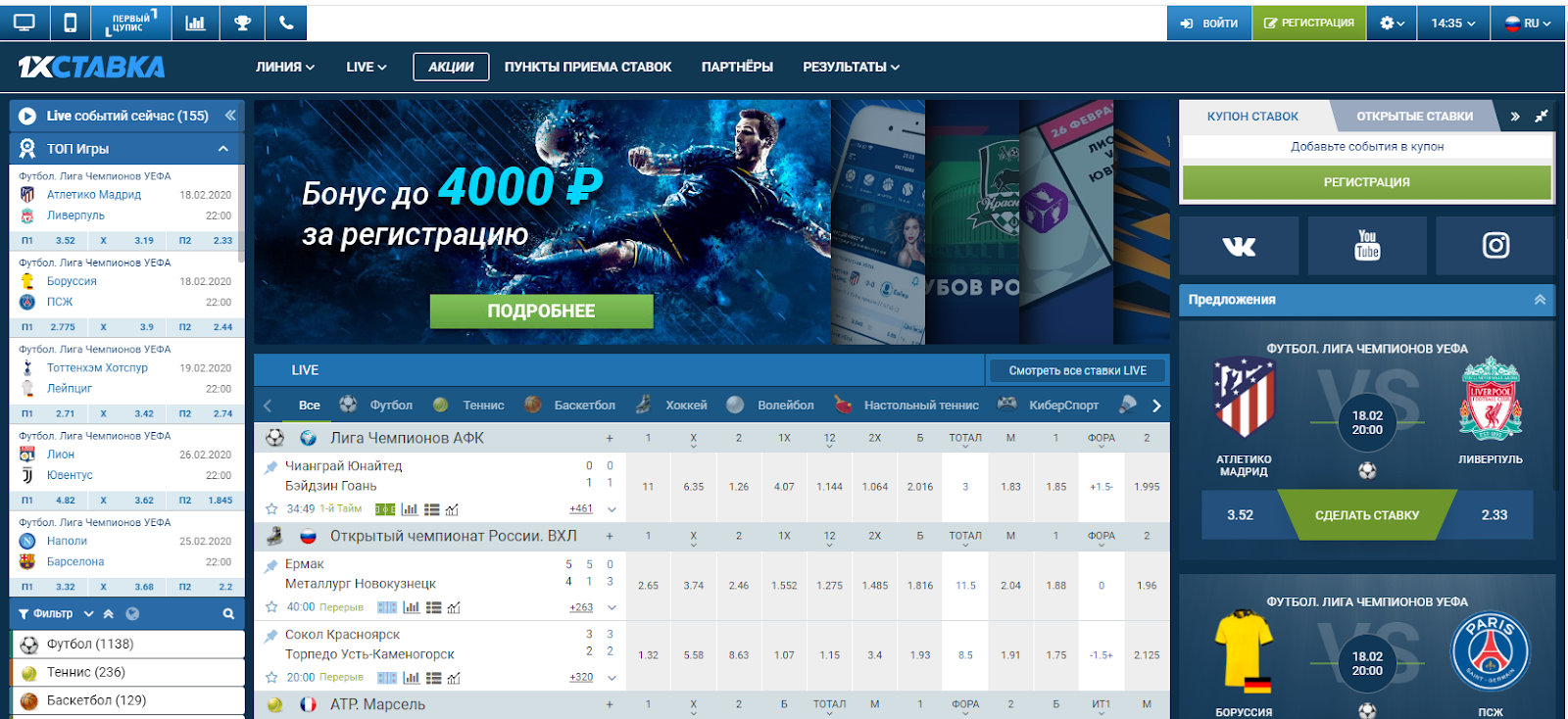Switch to ОТКРЫТЫЕ СТАВКИ tab
The image size is (1568, 719).
point(1414,116)
